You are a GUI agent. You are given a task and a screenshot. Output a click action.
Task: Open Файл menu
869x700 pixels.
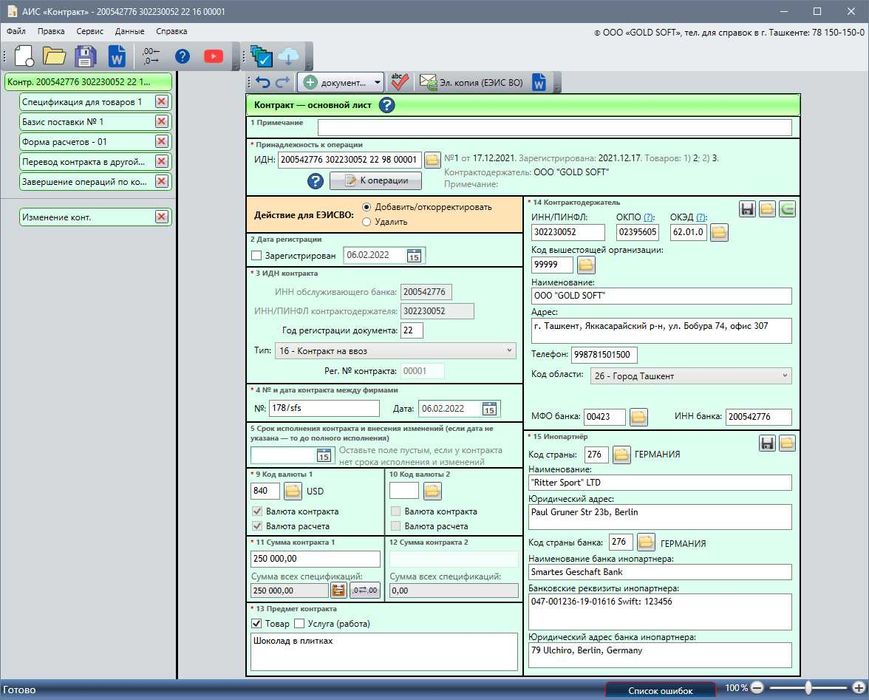tap(16, 31)
